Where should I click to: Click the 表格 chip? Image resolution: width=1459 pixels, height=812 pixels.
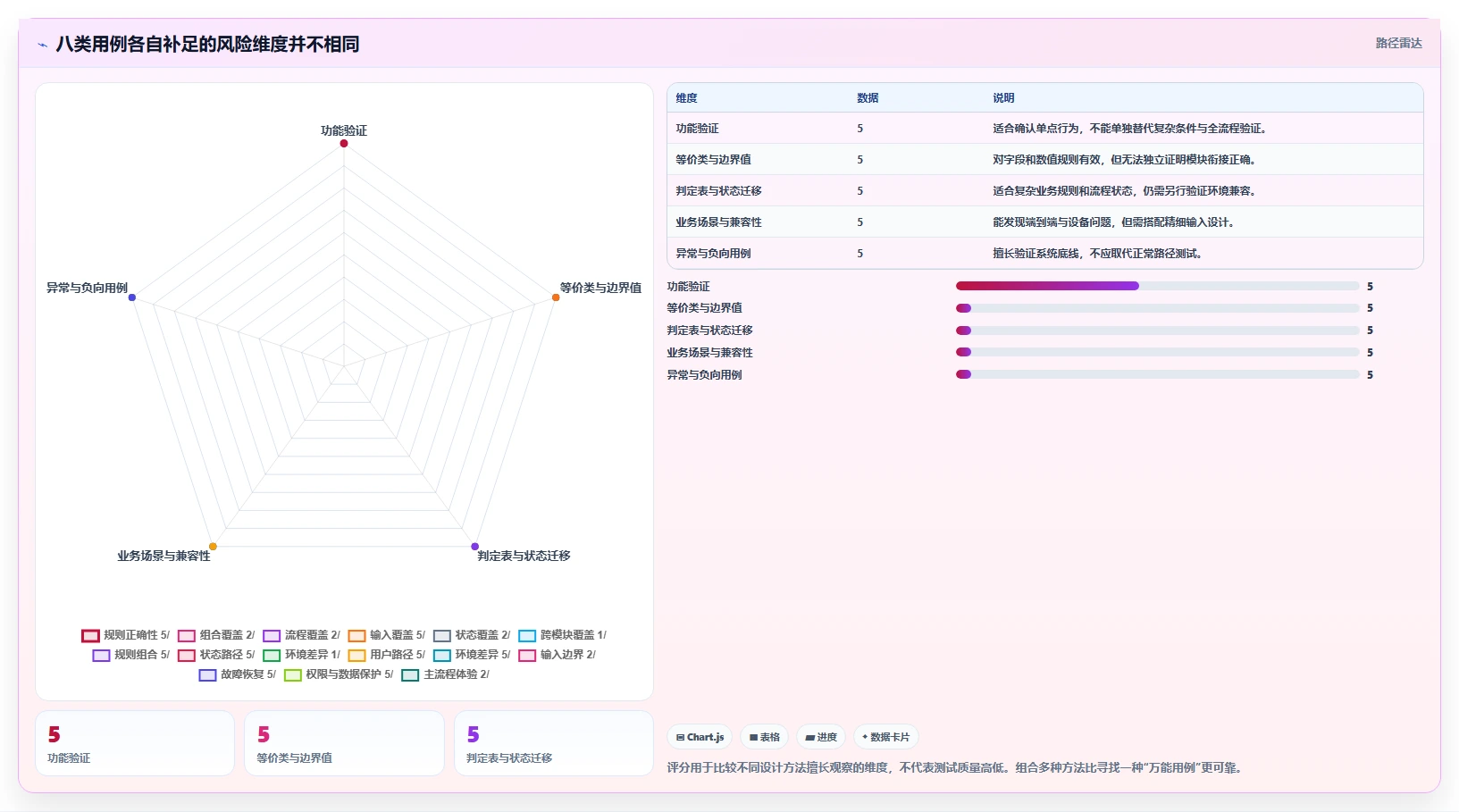(765, 737)
